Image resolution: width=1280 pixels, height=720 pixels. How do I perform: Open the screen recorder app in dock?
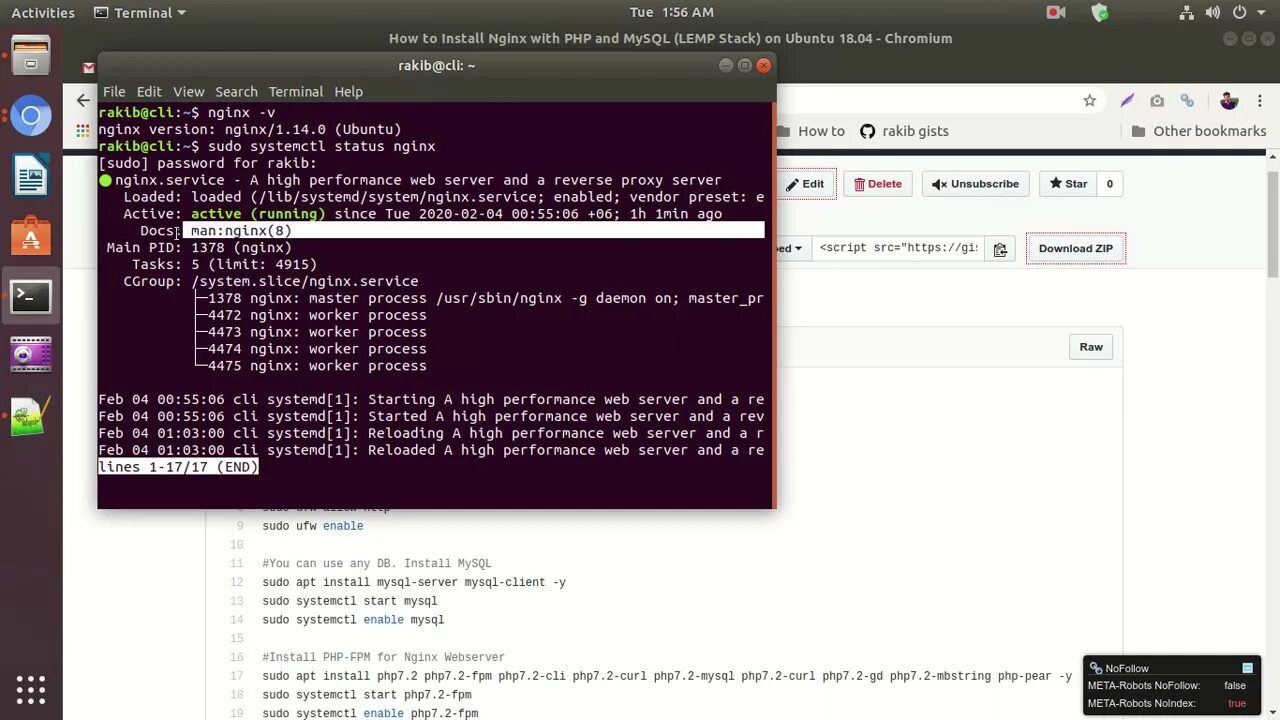point(31,355)
